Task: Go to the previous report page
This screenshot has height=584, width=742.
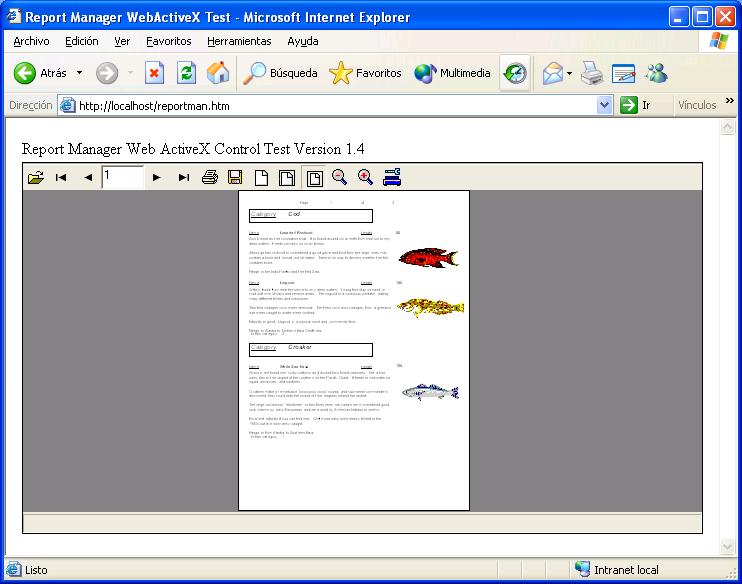Action: point(87,178)
